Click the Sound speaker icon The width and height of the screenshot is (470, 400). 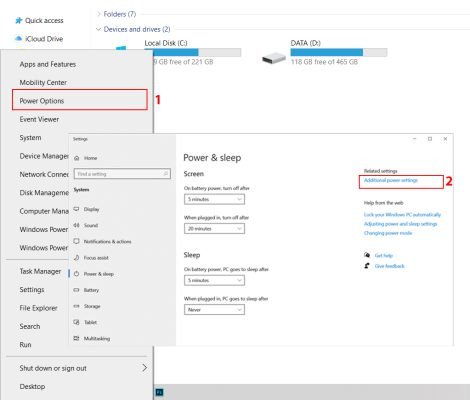pyautogui.click(x=76, y=225)
